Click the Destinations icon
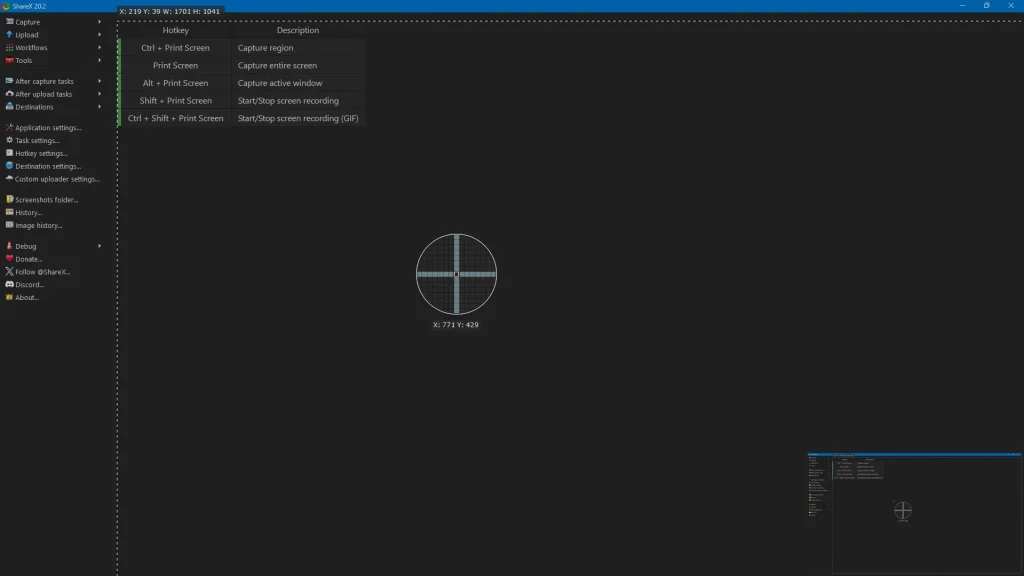 pyautogui.click(x=9, y=106)
